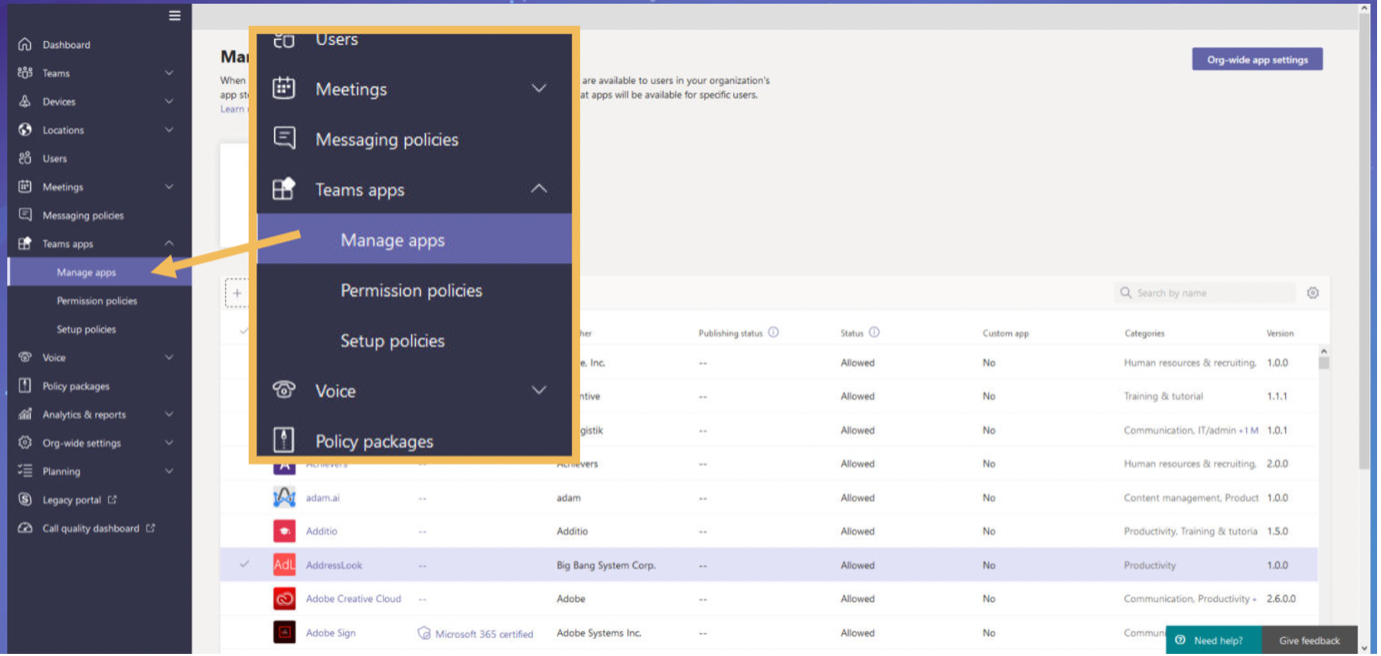Image resolution: width=1381 pixels, height=656 pixels.
Task: Open the Adobe Creative Cloud name link
Action: 353,599
